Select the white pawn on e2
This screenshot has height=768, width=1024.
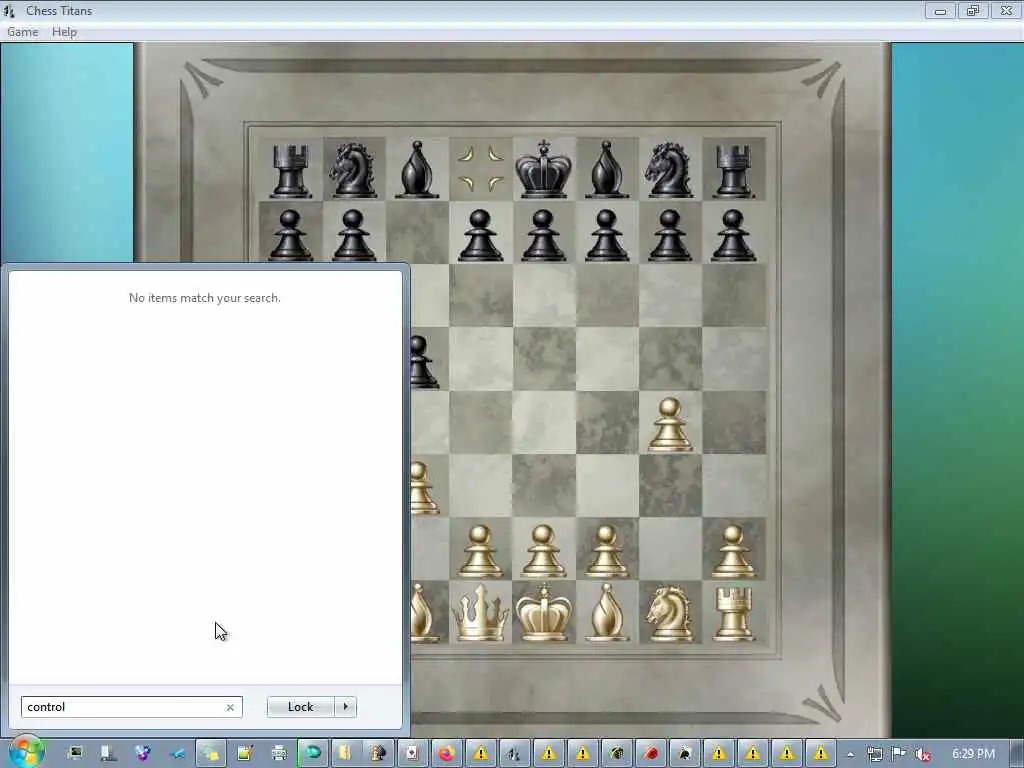point(543,552)
